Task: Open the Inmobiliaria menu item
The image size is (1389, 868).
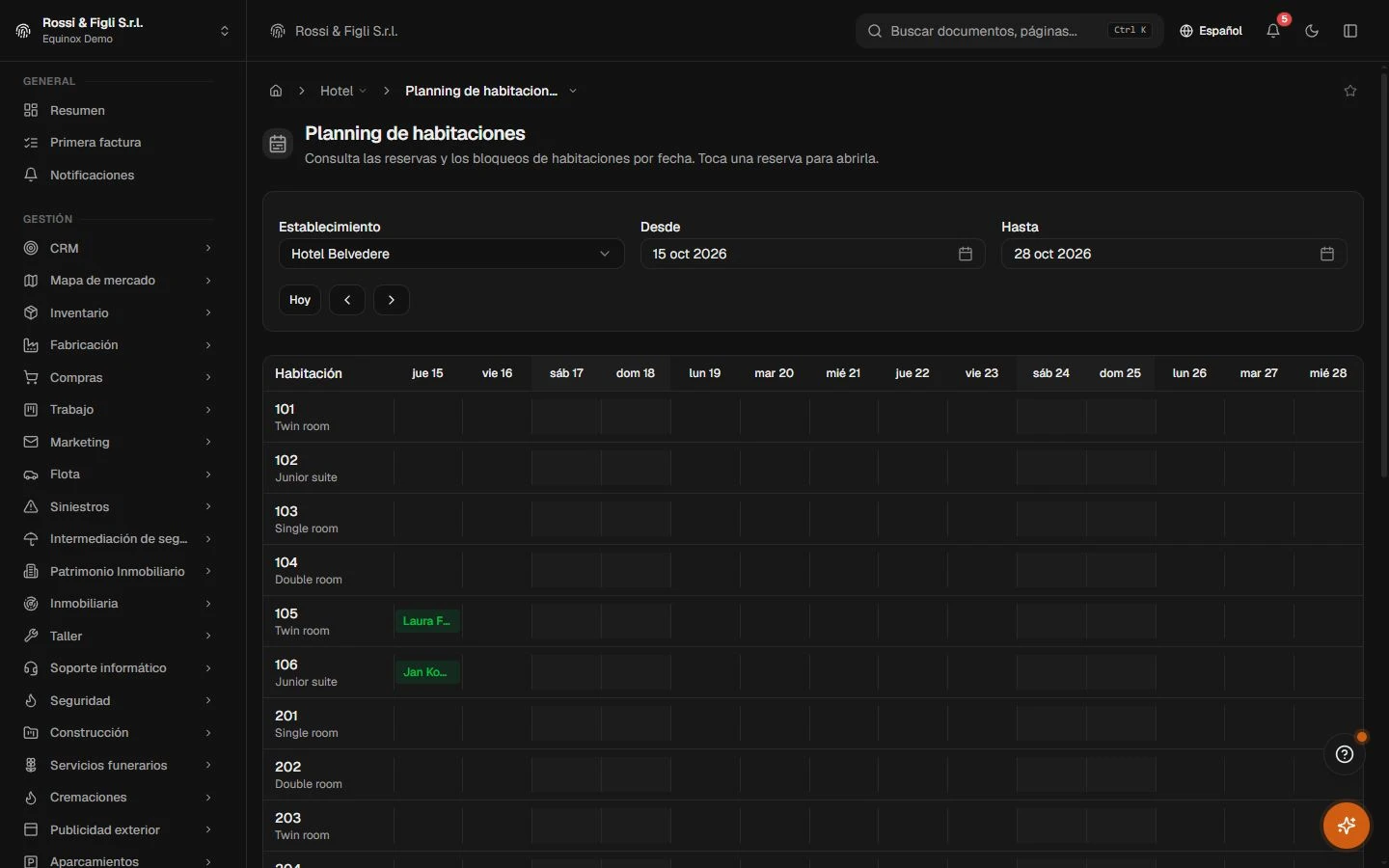Action: 118,604
